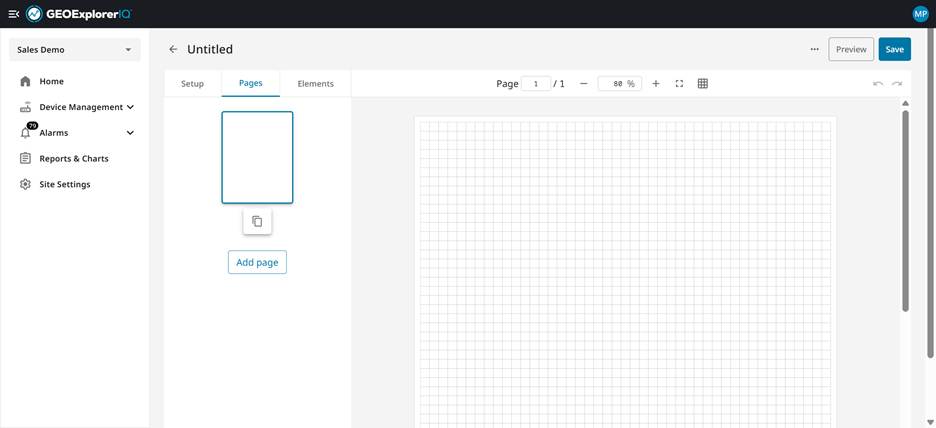
Task: Fit page to screen icon
Action: point(679,84)
